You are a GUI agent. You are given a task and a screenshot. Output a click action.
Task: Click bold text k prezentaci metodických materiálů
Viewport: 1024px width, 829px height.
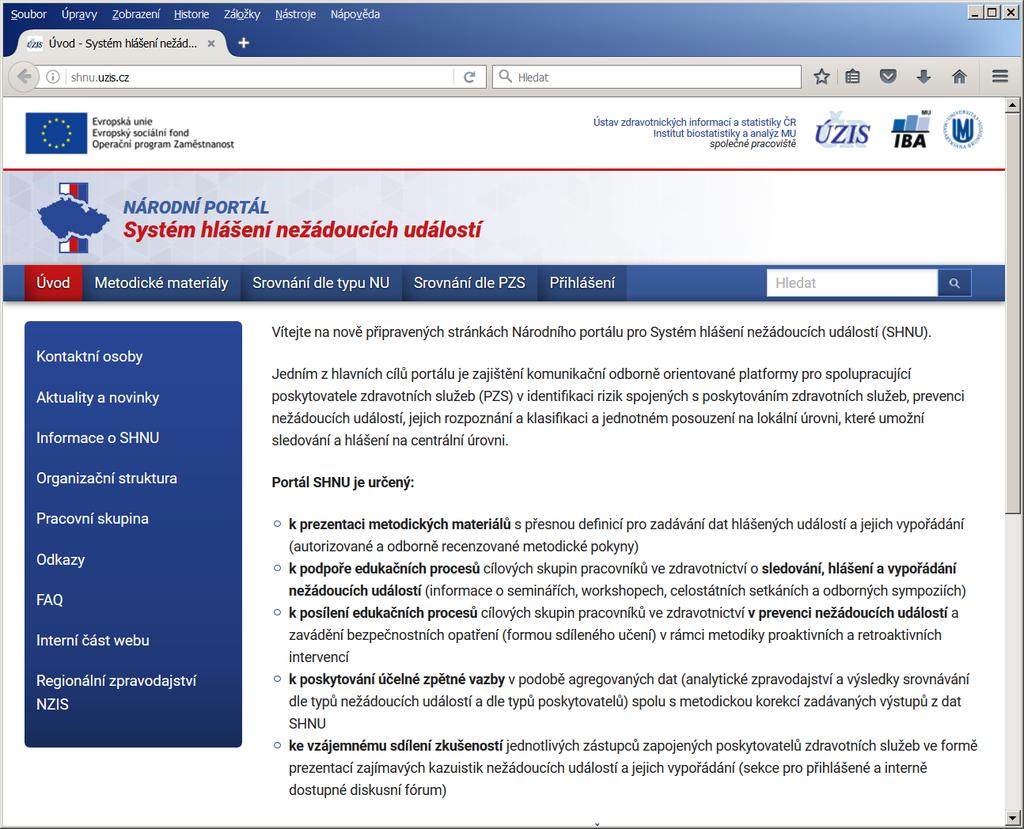(400, 524)
